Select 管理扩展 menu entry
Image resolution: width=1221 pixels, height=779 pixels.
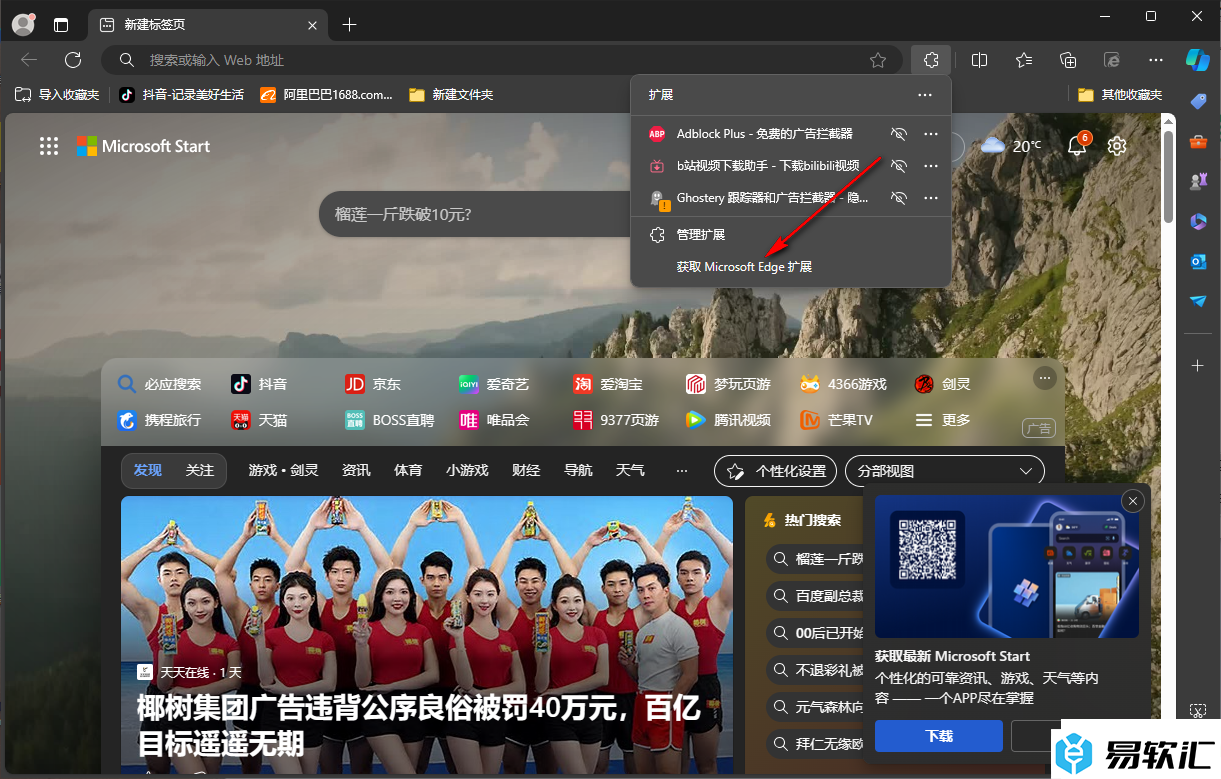tap(791, 235)
